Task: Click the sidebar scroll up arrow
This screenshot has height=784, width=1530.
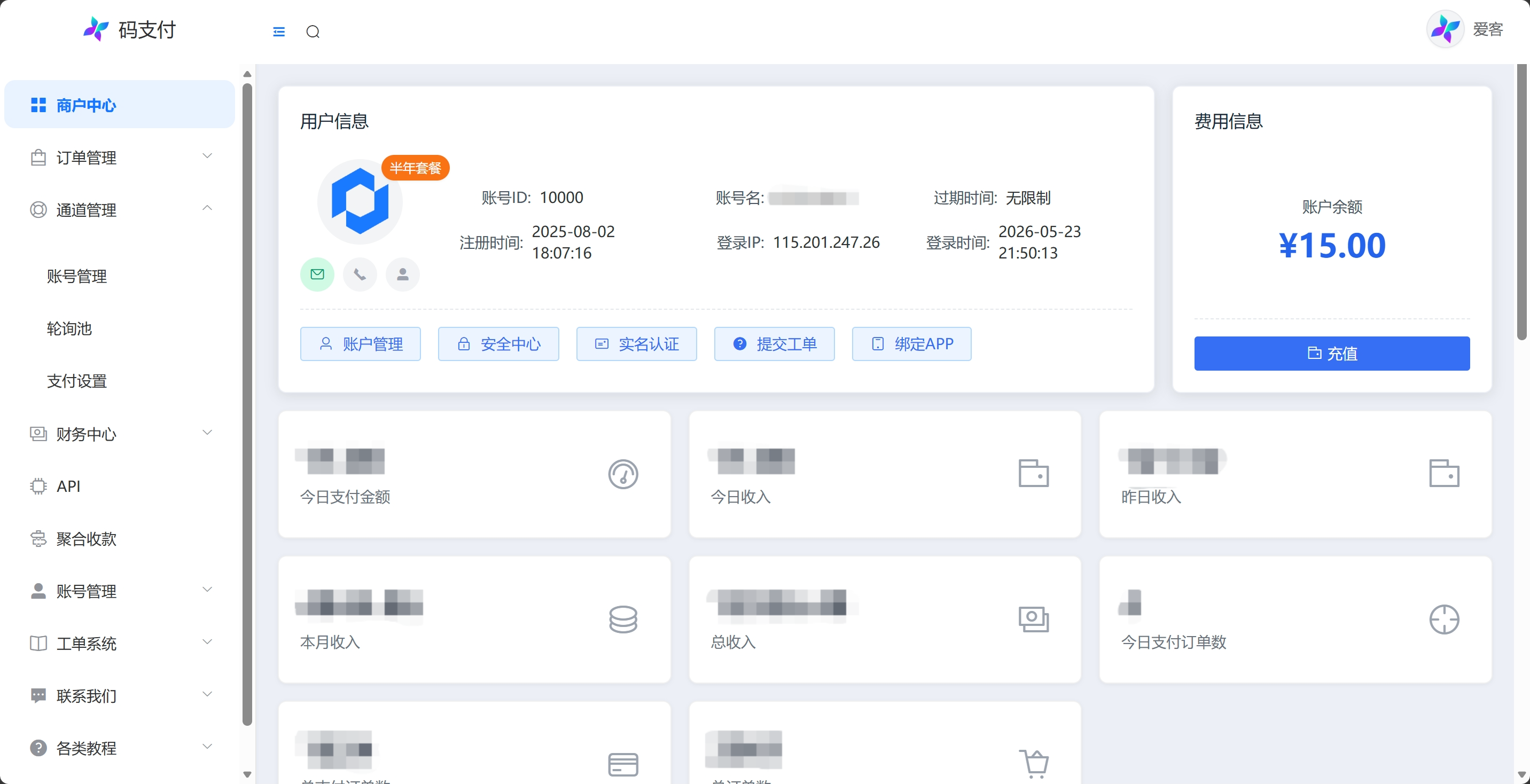Action: tap(248, 74)
